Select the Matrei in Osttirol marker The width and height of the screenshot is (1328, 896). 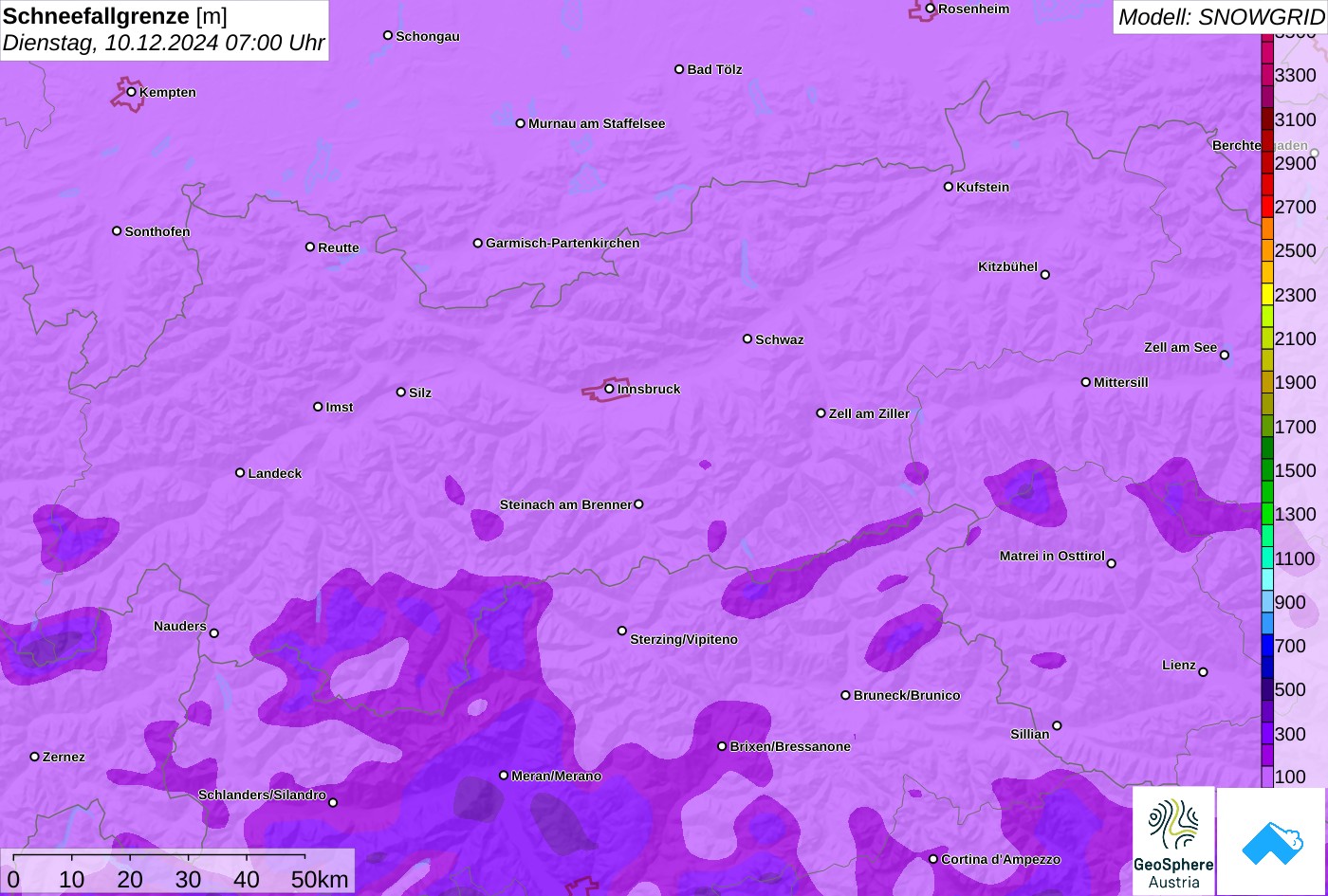pos(1111,563)
